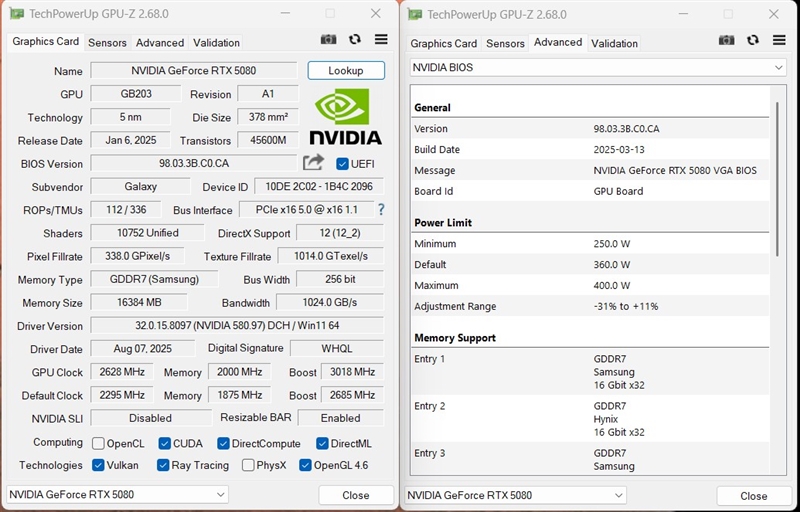
Task: Click Subvendor field Galaxy
Action: (x=140, y=187)
